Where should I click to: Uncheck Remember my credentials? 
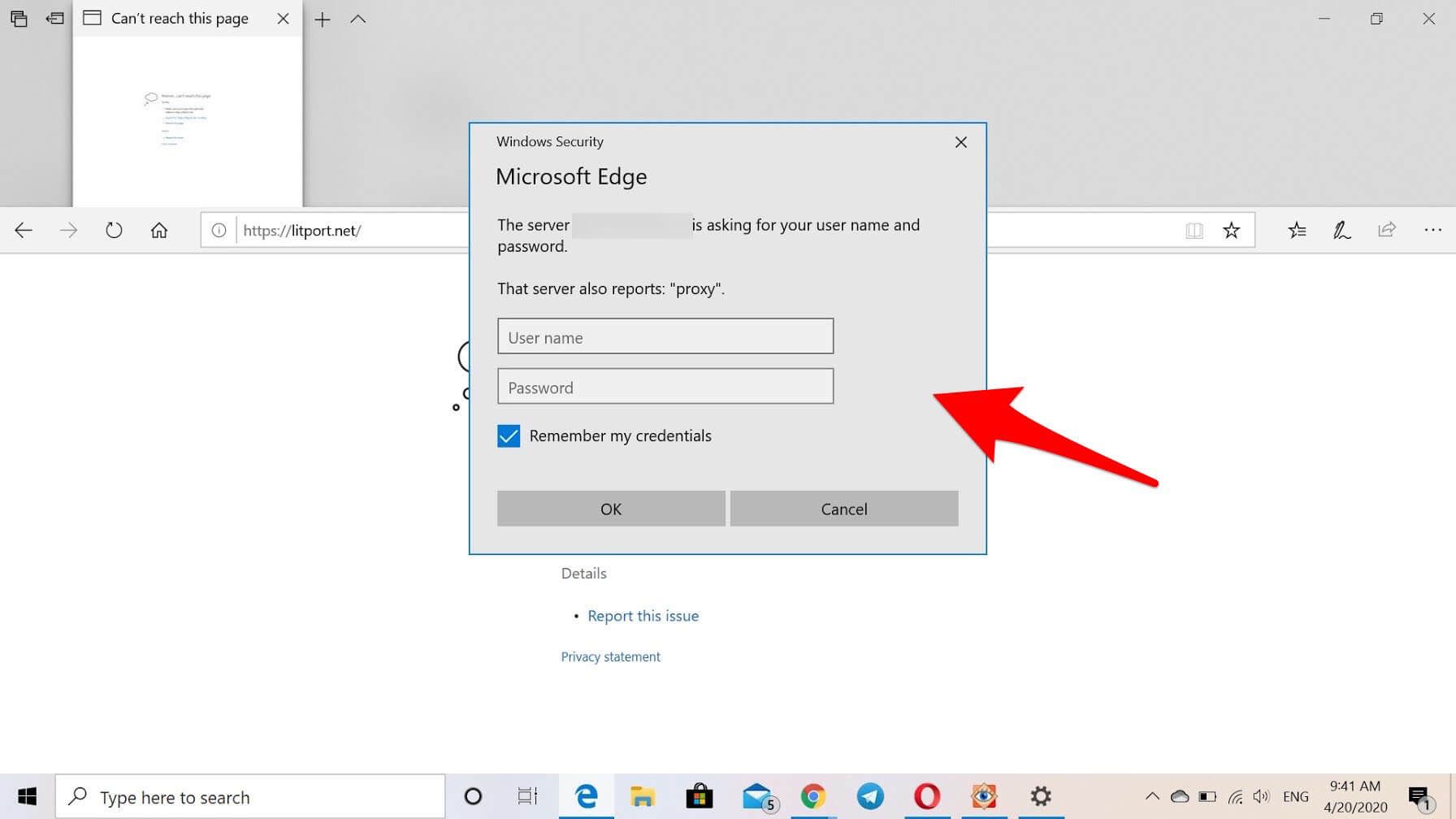tap(509, 436)
